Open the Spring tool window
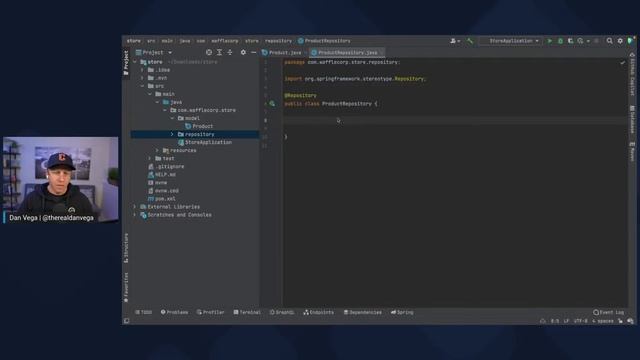This screenshot has width=640, height=360. tap(402, 312)
